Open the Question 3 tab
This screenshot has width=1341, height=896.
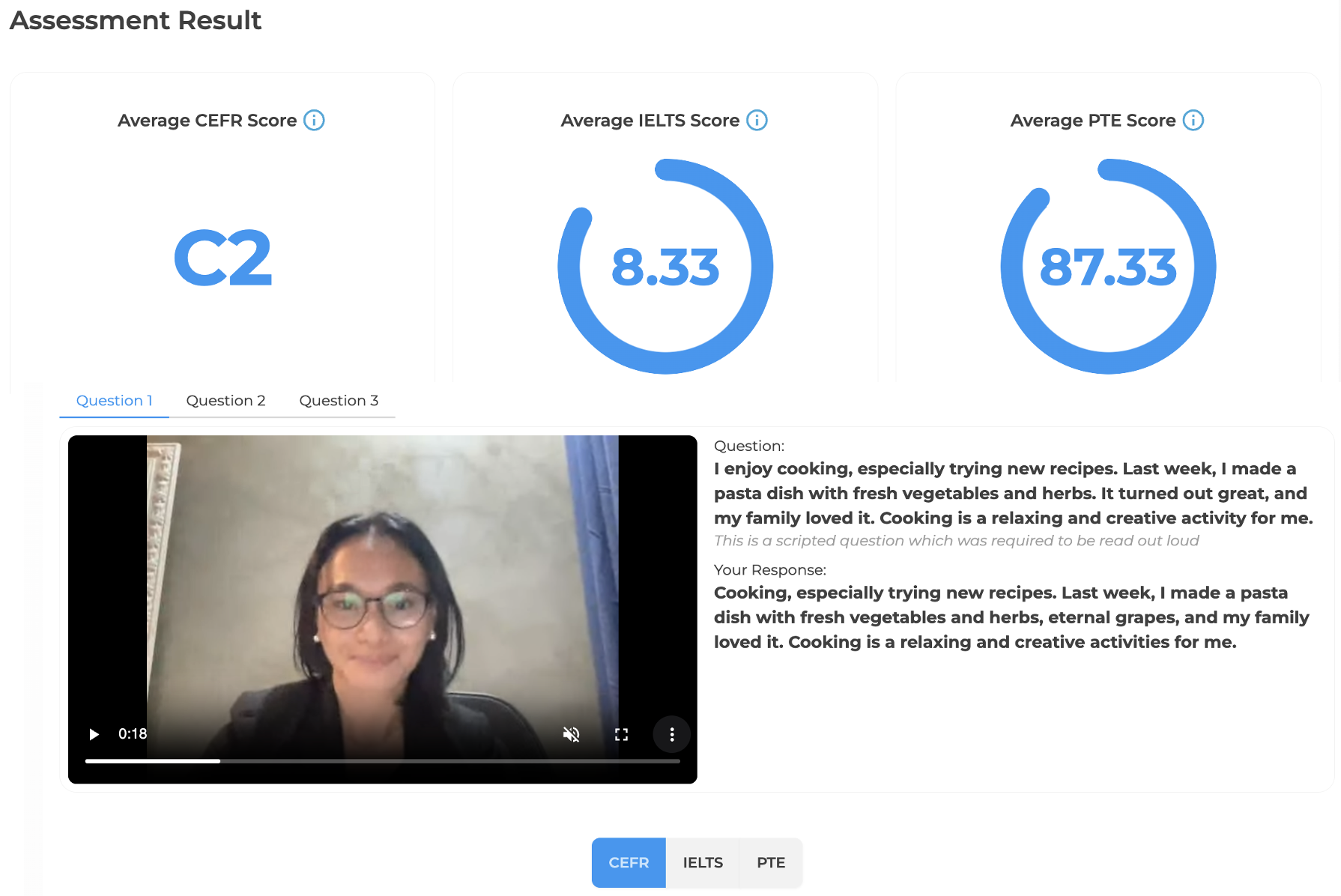pos(339,401)
